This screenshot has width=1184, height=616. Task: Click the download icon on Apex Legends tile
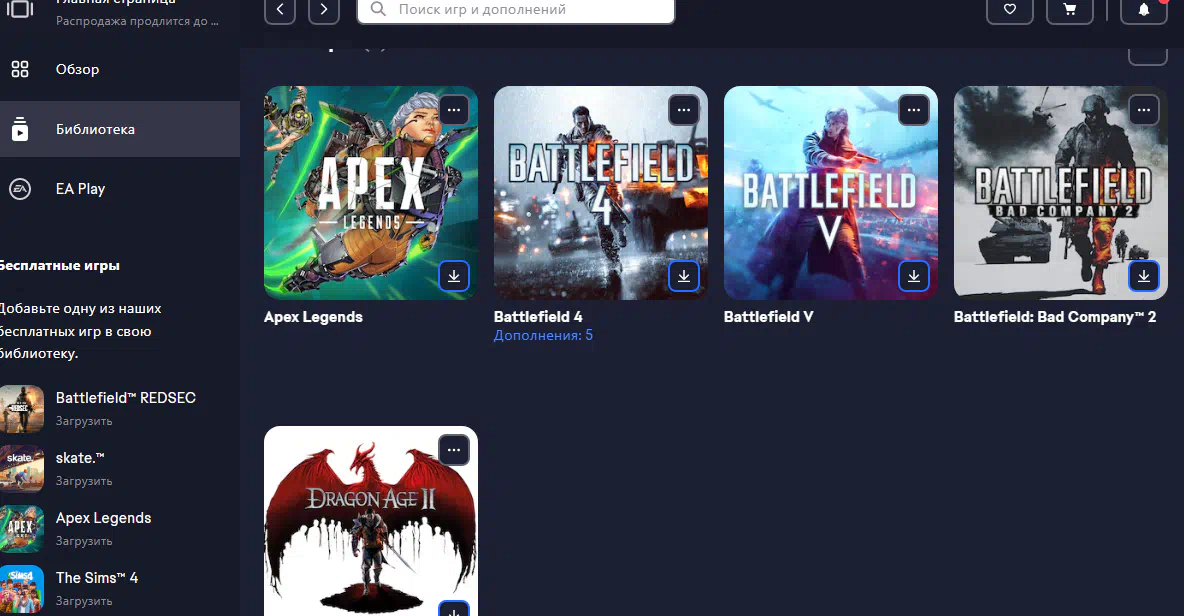coord(454,276)
